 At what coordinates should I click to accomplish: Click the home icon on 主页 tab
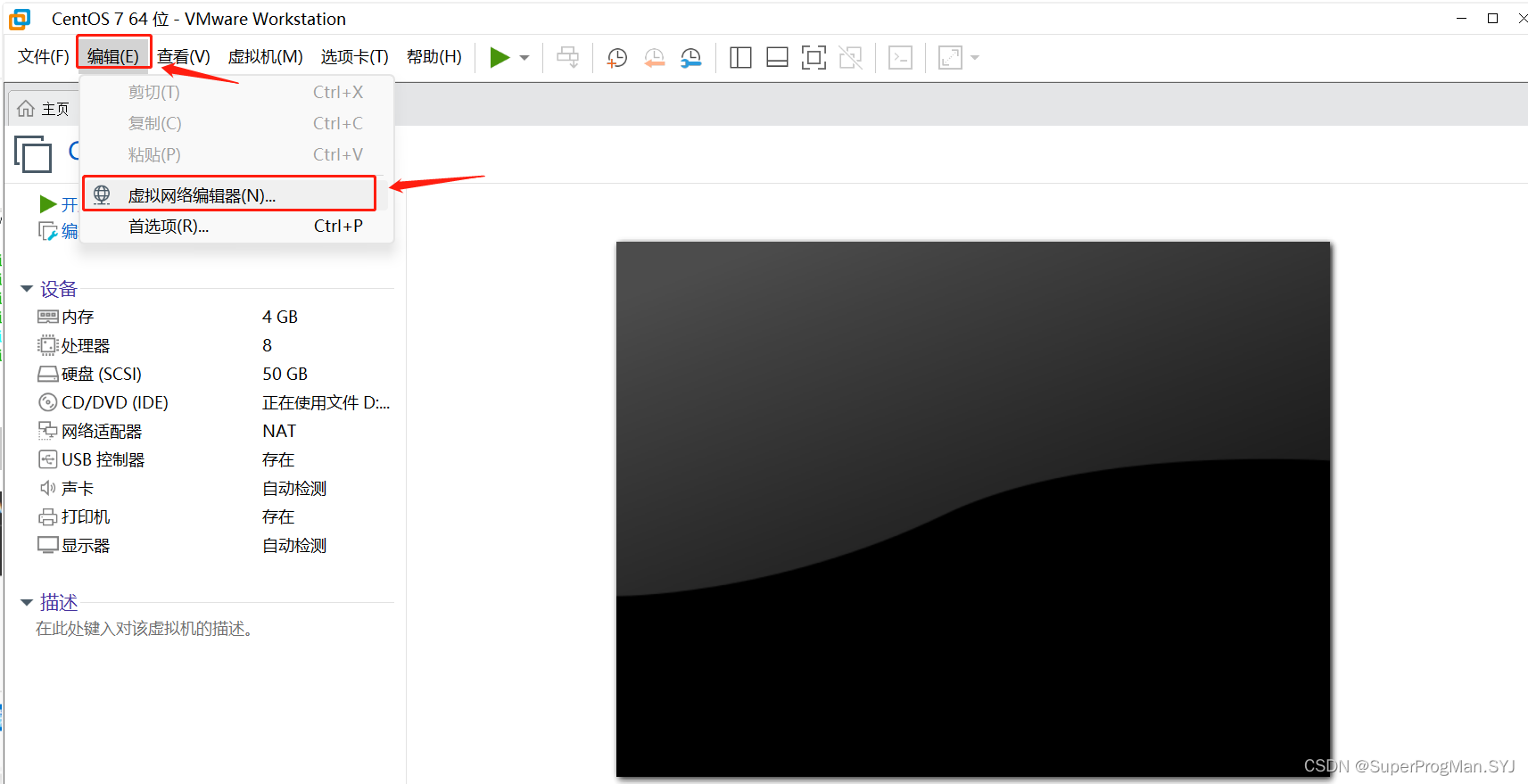tap(26, 109)
